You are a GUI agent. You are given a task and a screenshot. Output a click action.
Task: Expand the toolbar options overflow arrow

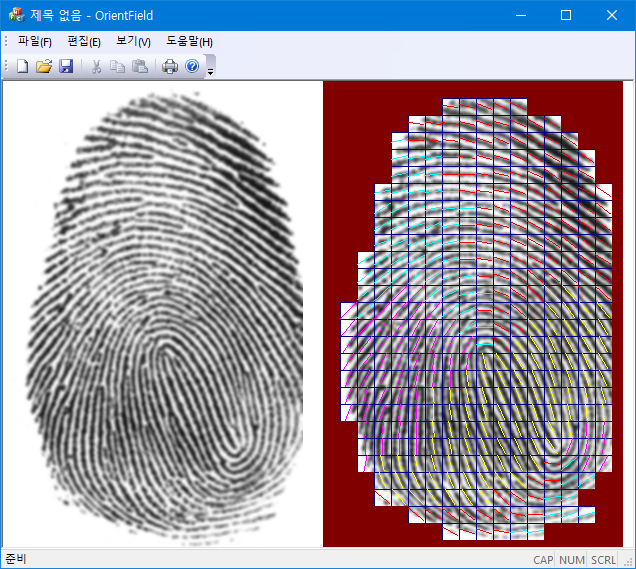(x=211, y=67)
